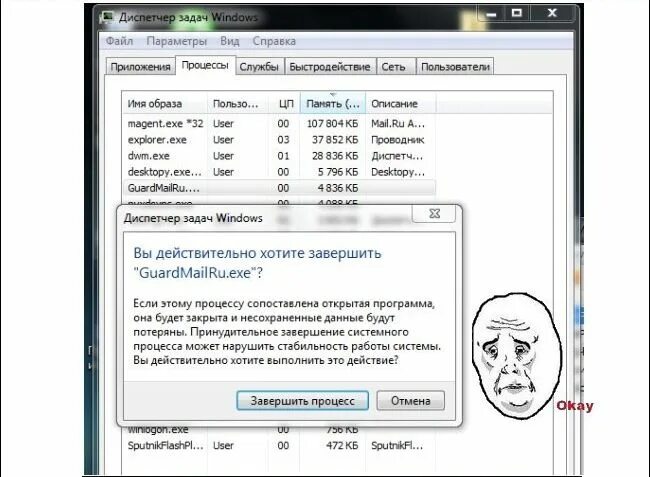The image size is (650, 477).
Task: Select the dwm.exe process
Action: point(279,156)
